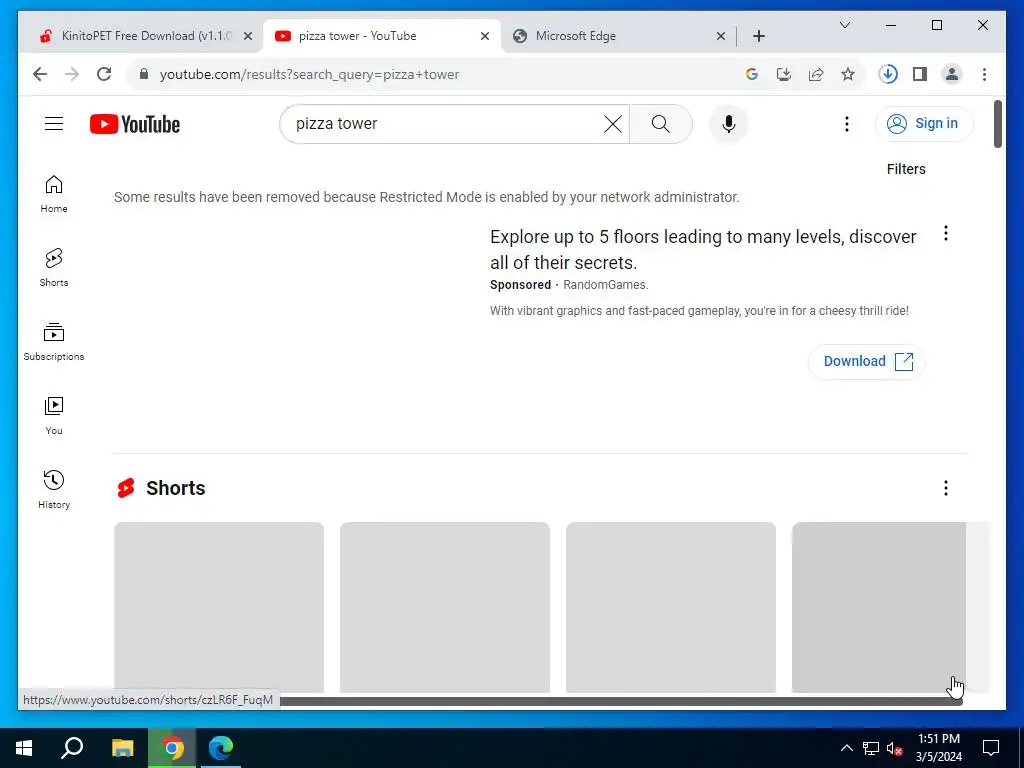Click the horizontal scrollbar at bottom
The height and width of the screenshot is (768, 1024).
tap(620, 701)
